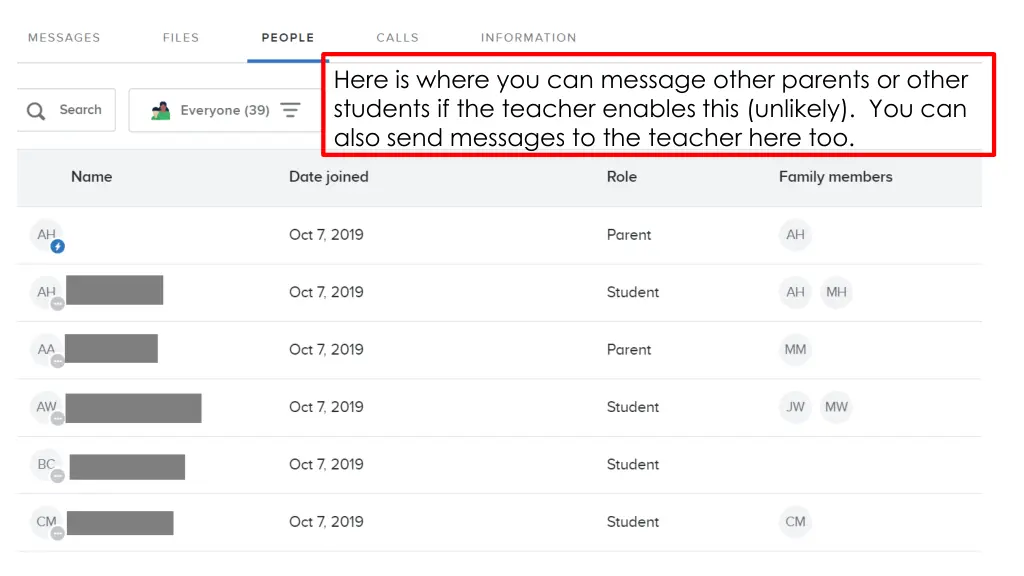1024x576 pixels.
Task: Click the AA avatar in the name column
Action: [46, 350]
